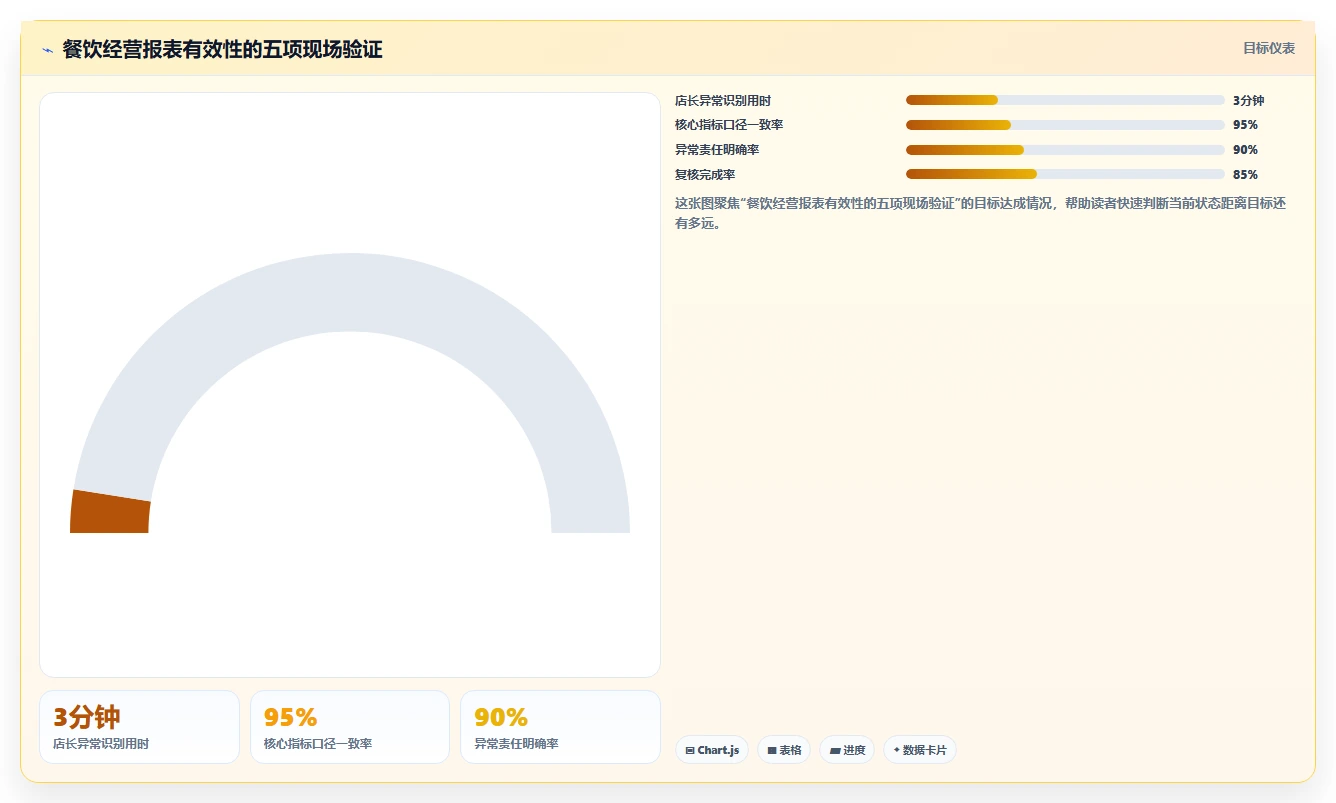Click the 异常责任明确率 label in the progress list
This screenshot has height=803, width=1336.
coord(717,150)
